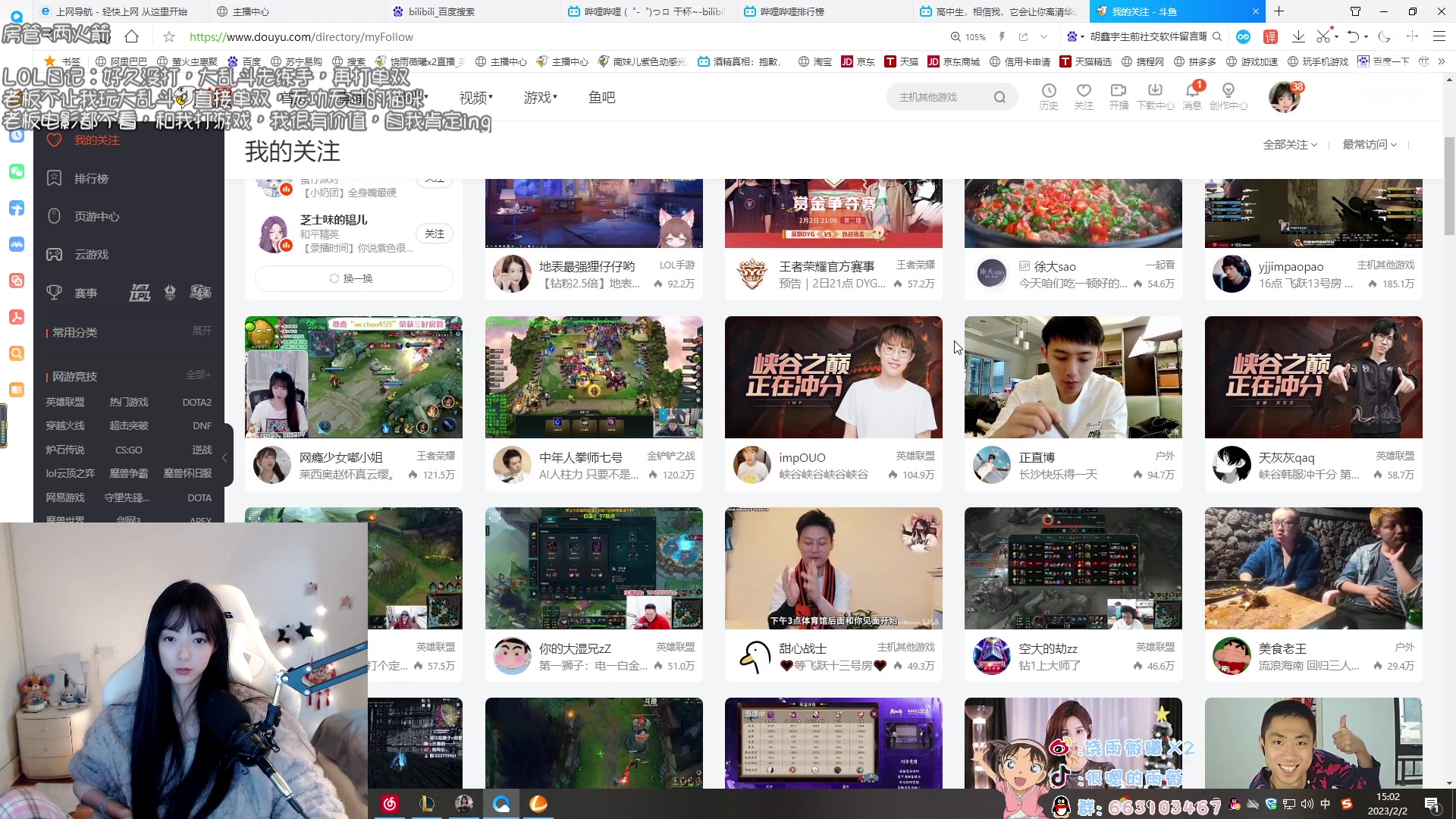Open a new browser tab with the plus button
This screenshot has height=819, width=1456.
(1279, 11)
